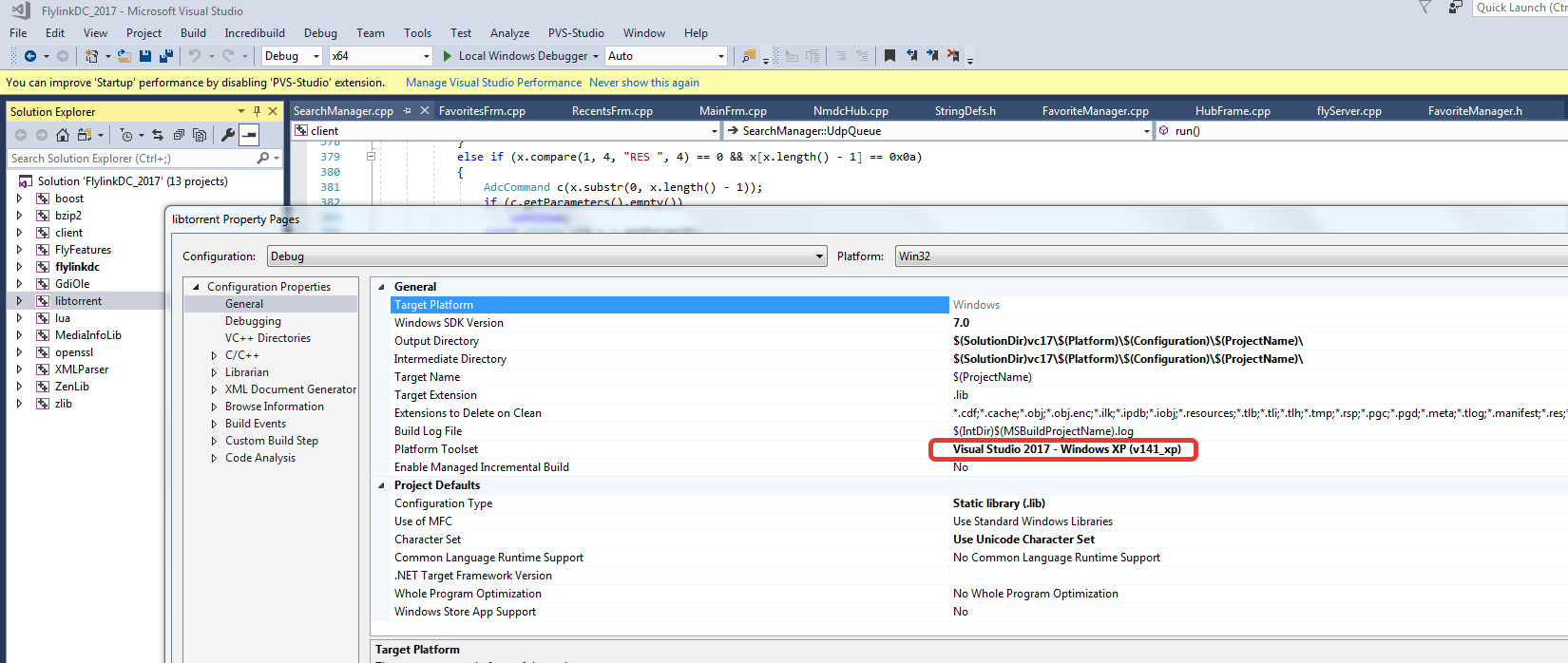This screenshot has height=663, width=1568.
Task: Click the Undo arrow icon
Action: 195,56
